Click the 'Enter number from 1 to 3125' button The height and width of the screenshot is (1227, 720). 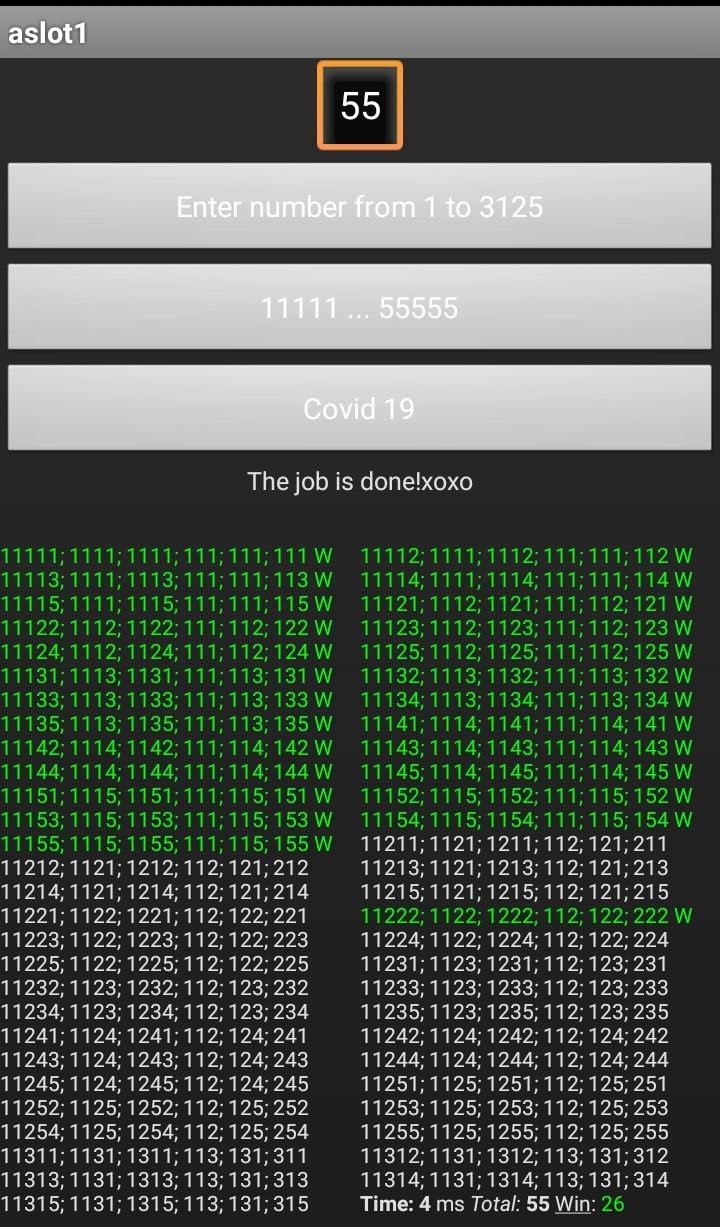pos(360,206)
